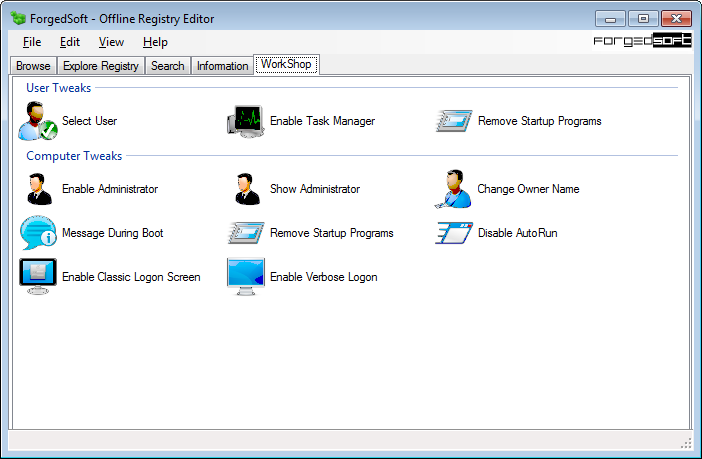The image size is (702, 459).
Task: Click the Enable Verbose Logon monitor icon
Action: (246, 277)
